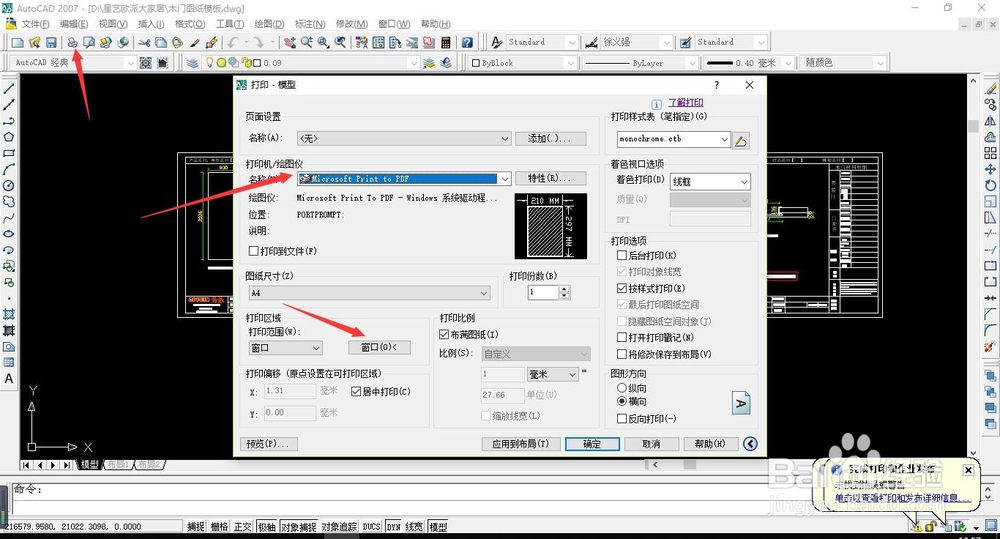Click number of copies input field
This screenshot has width=1000, height=539.
click(x=543, y=292)
